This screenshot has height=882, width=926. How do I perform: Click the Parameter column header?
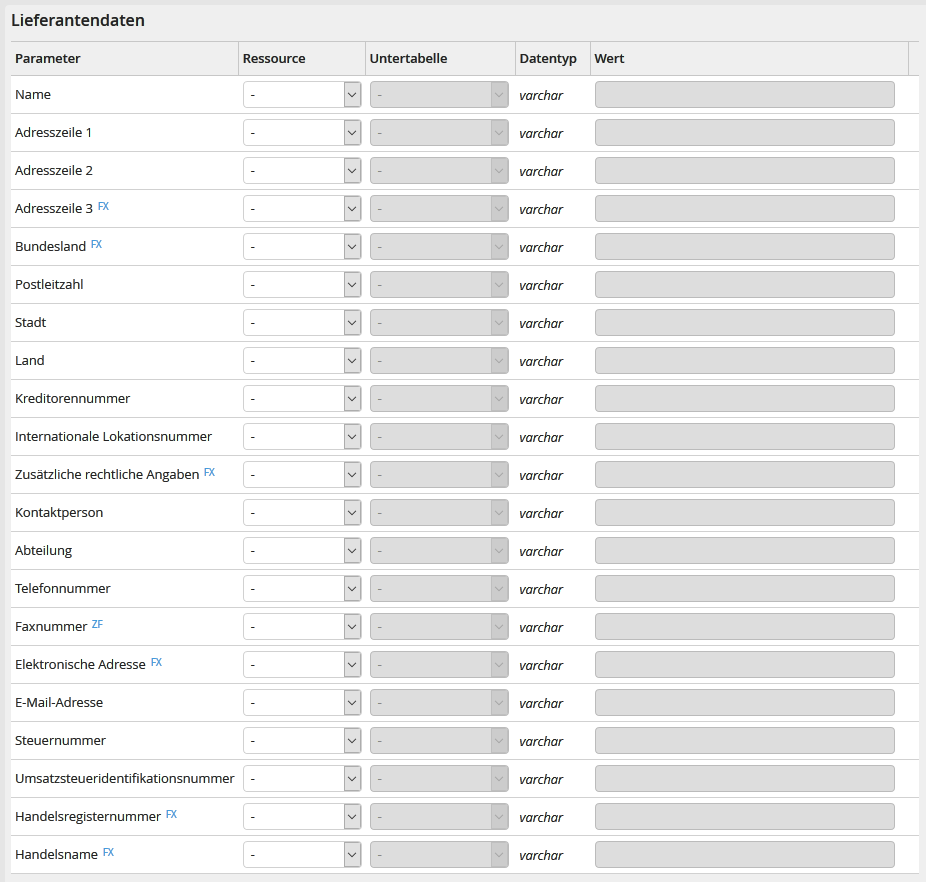click(x=48, y=59)
